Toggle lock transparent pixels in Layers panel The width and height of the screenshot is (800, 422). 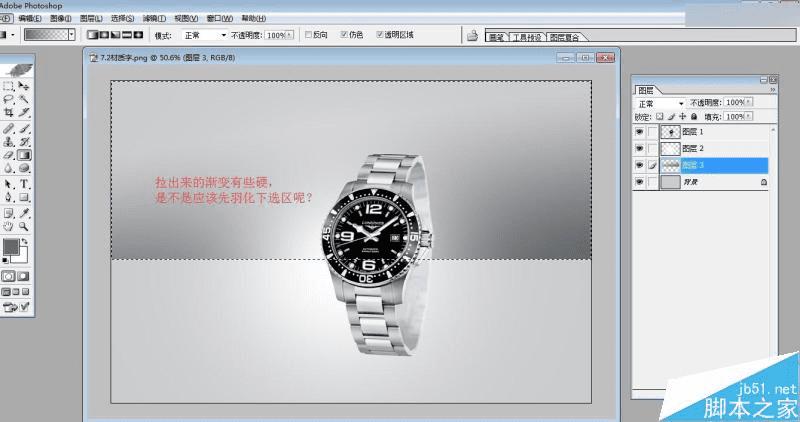(x=659, y=117)
